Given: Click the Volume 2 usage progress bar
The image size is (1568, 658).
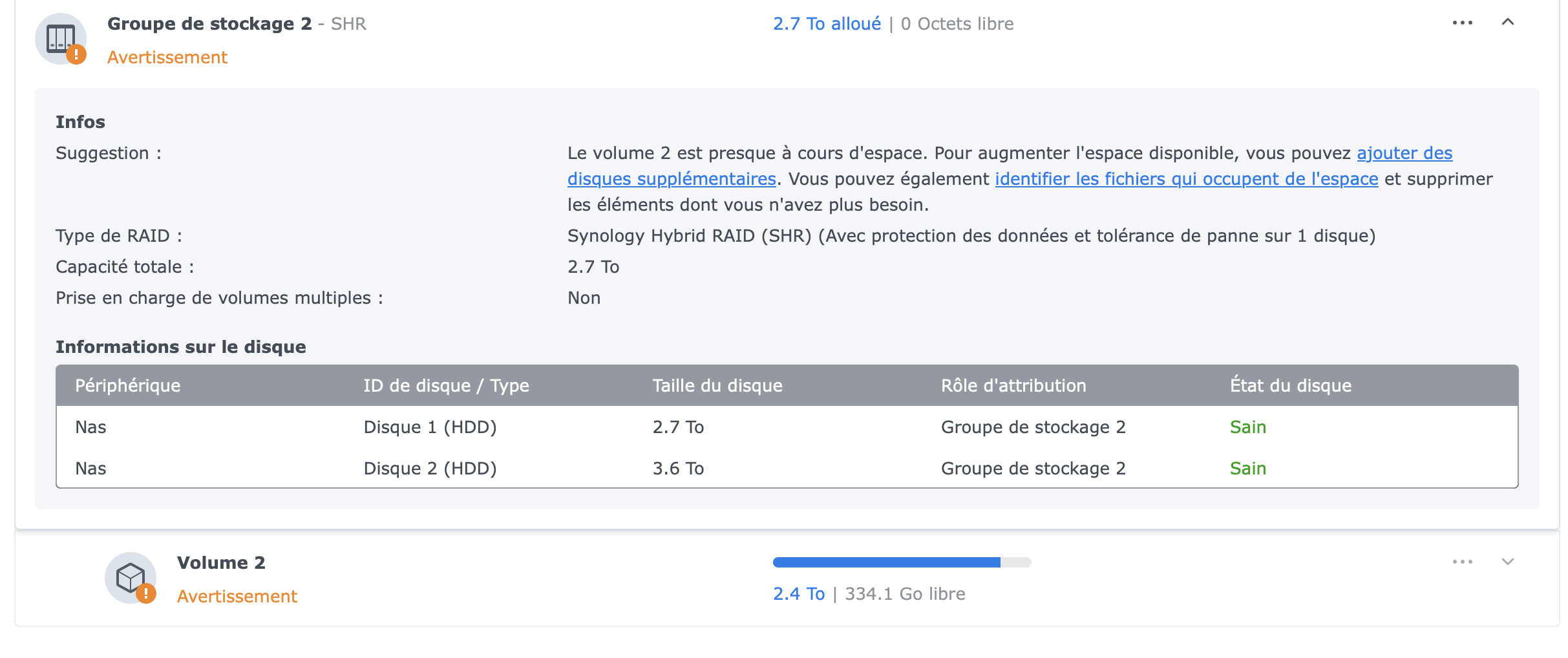Looking at the screenshot, I should (902, 562).
